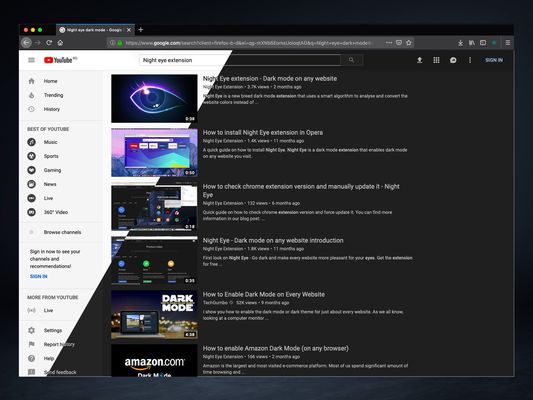Screen dimensions: 533x400
Task: Open the Firefox library icon
Action: (472, 42)
